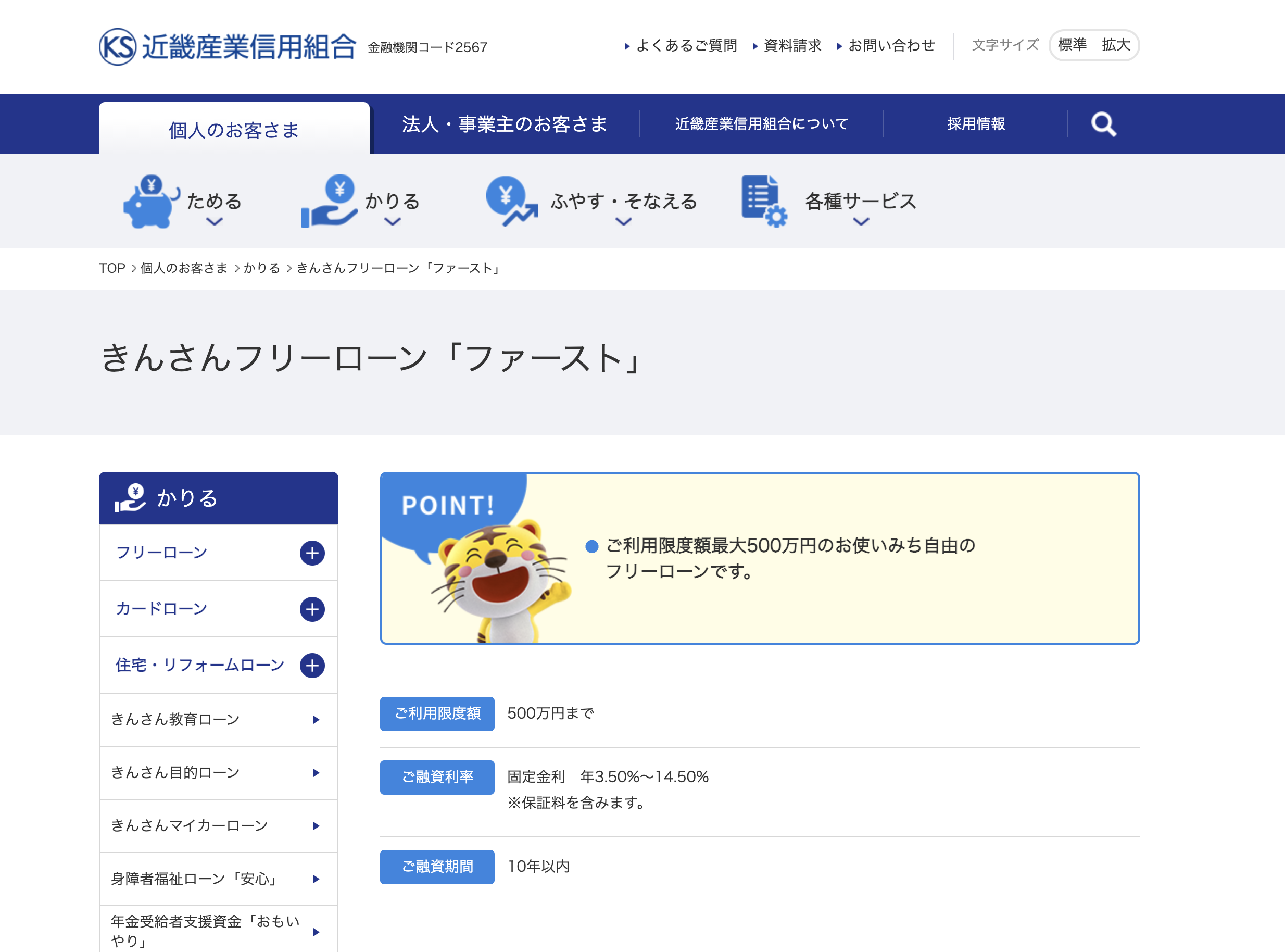Click the フリーローン sidebar label
Image resolution: width=1285 pixels, height=952 pixels.
[x=162, y=553]
